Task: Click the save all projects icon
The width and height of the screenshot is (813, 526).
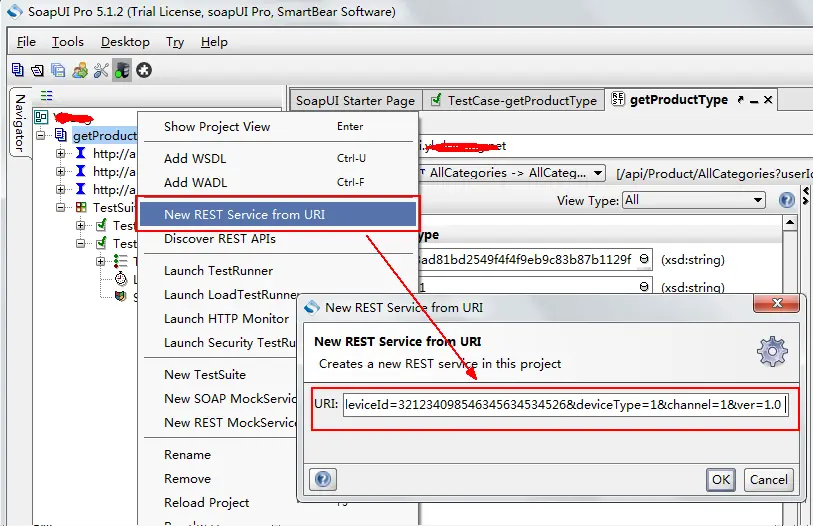Action: coord(58,70)
